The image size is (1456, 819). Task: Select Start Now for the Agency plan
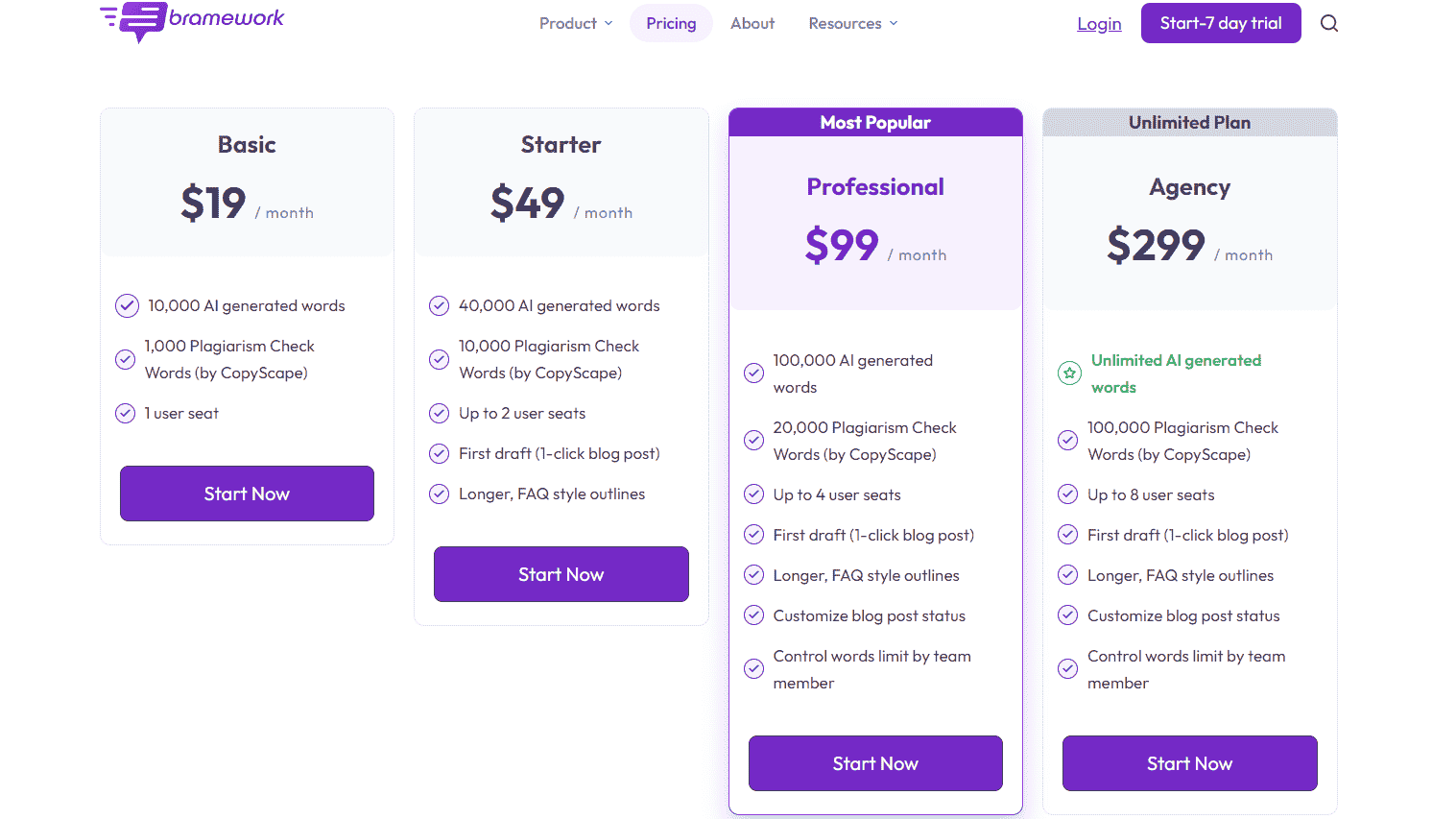pyautogui.click(x=1189, y=763)
